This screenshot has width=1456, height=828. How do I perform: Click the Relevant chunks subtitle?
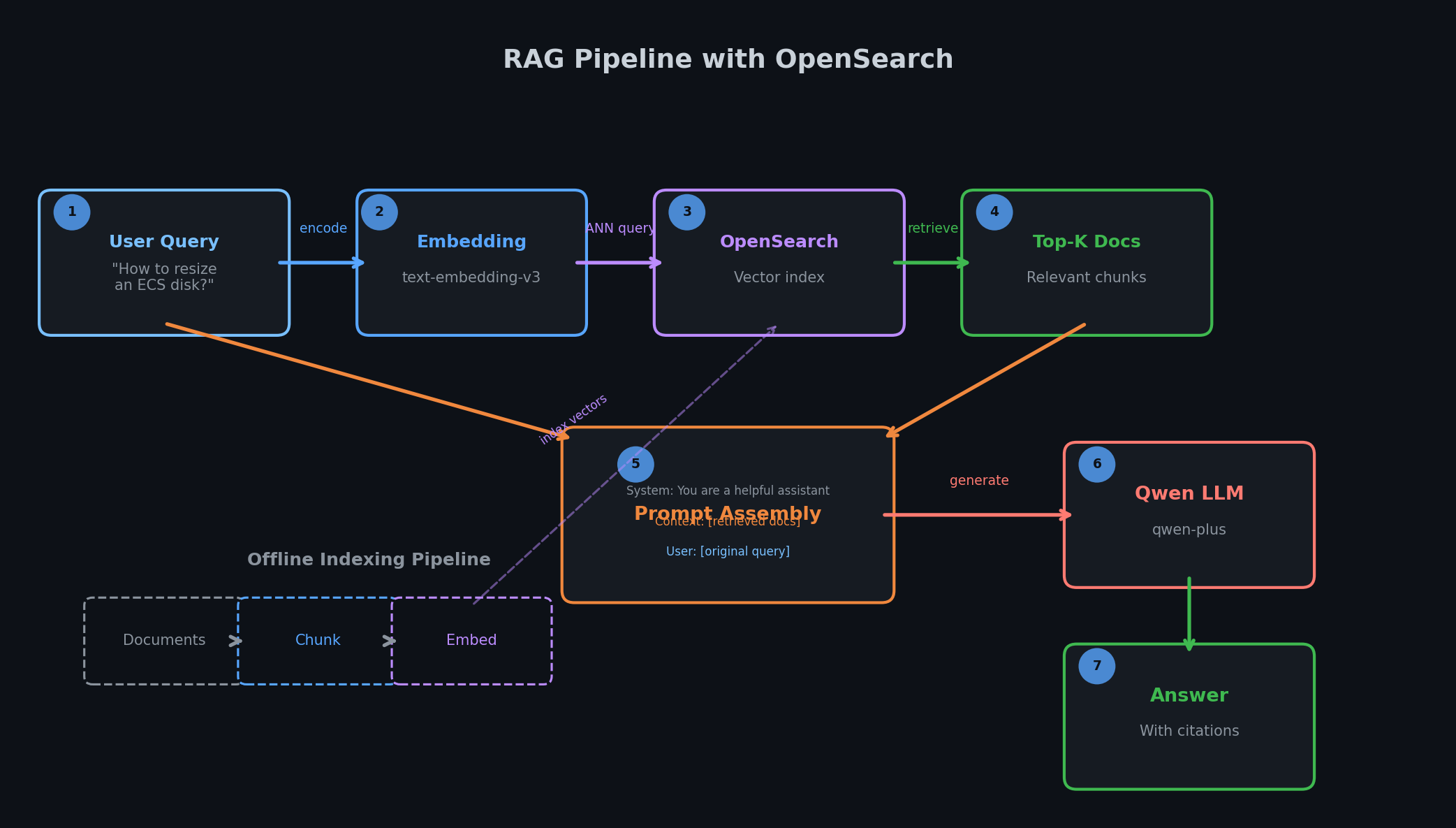(1087, 277)
